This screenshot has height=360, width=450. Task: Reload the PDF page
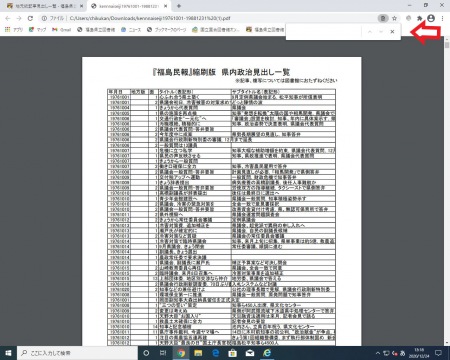click(30, 18)
